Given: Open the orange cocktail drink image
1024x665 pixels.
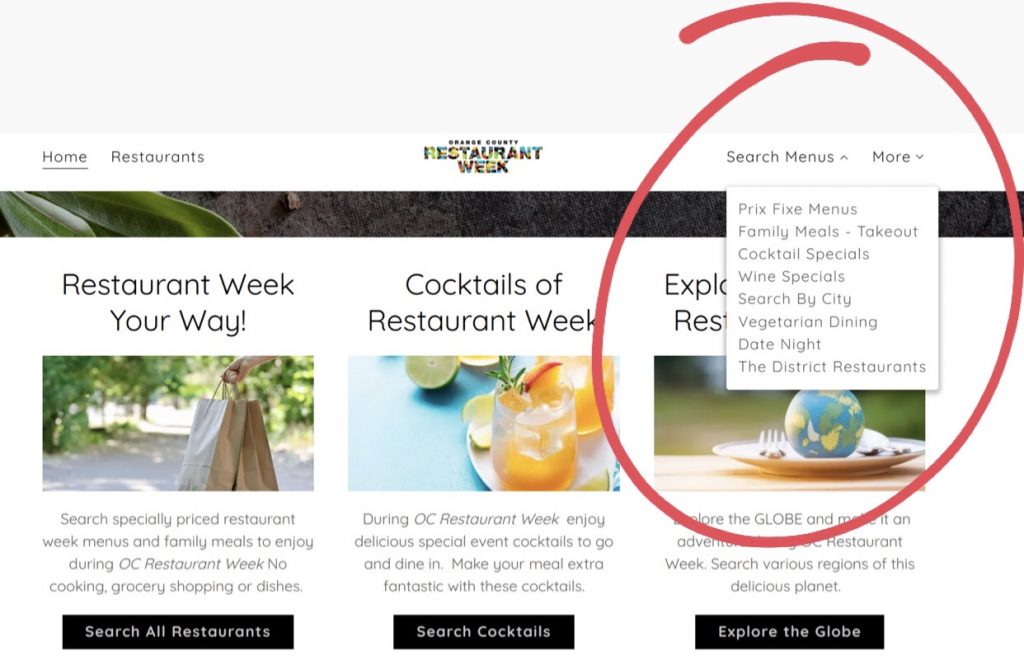Looking at the screenshot, I should coord(483,423).
